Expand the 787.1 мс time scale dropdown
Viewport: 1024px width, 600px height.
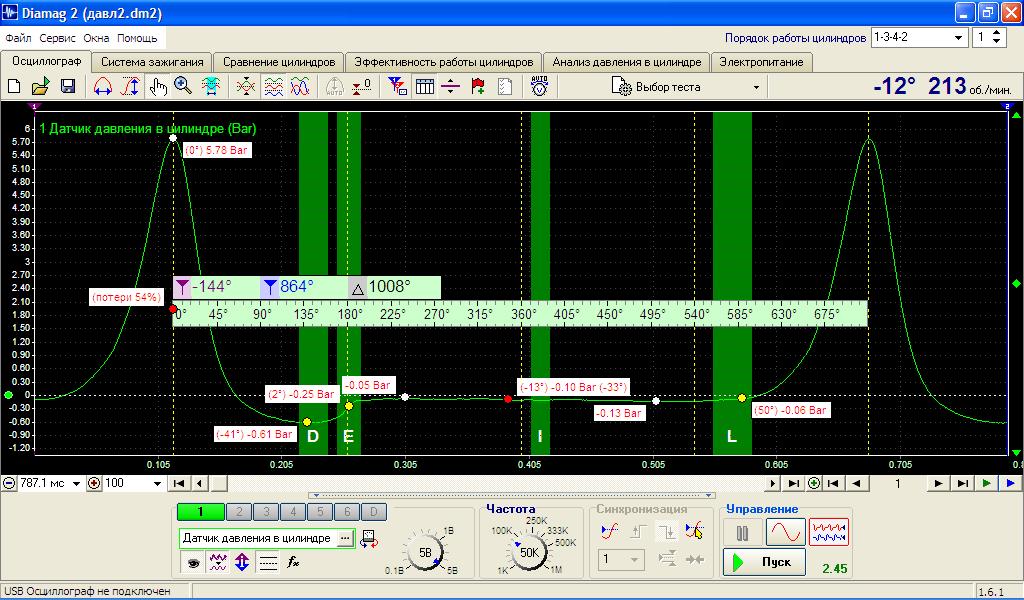pyautogui.click(x=76, y=483)
